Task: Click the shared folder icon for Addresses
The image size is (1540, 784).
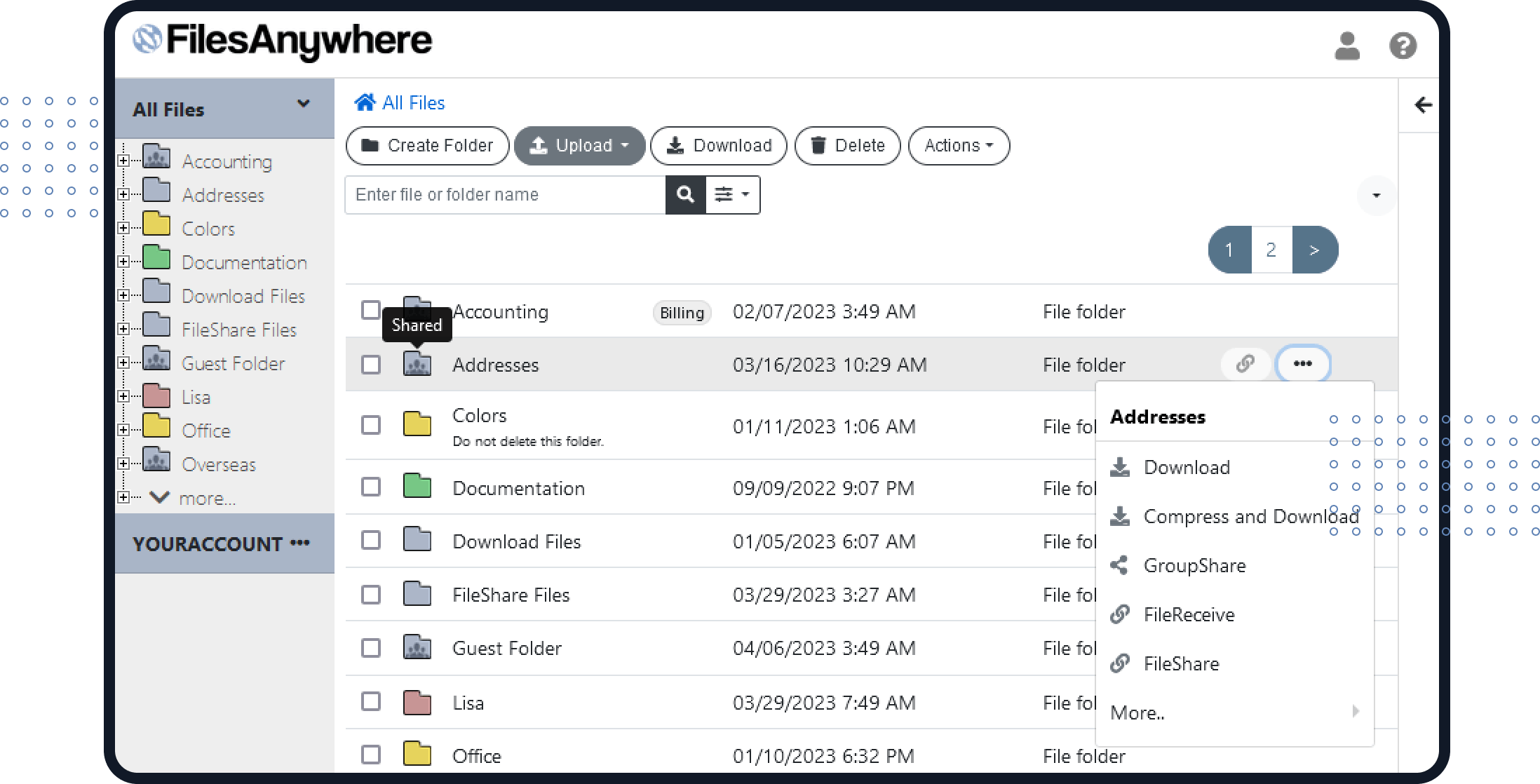Action: point(417,365)
